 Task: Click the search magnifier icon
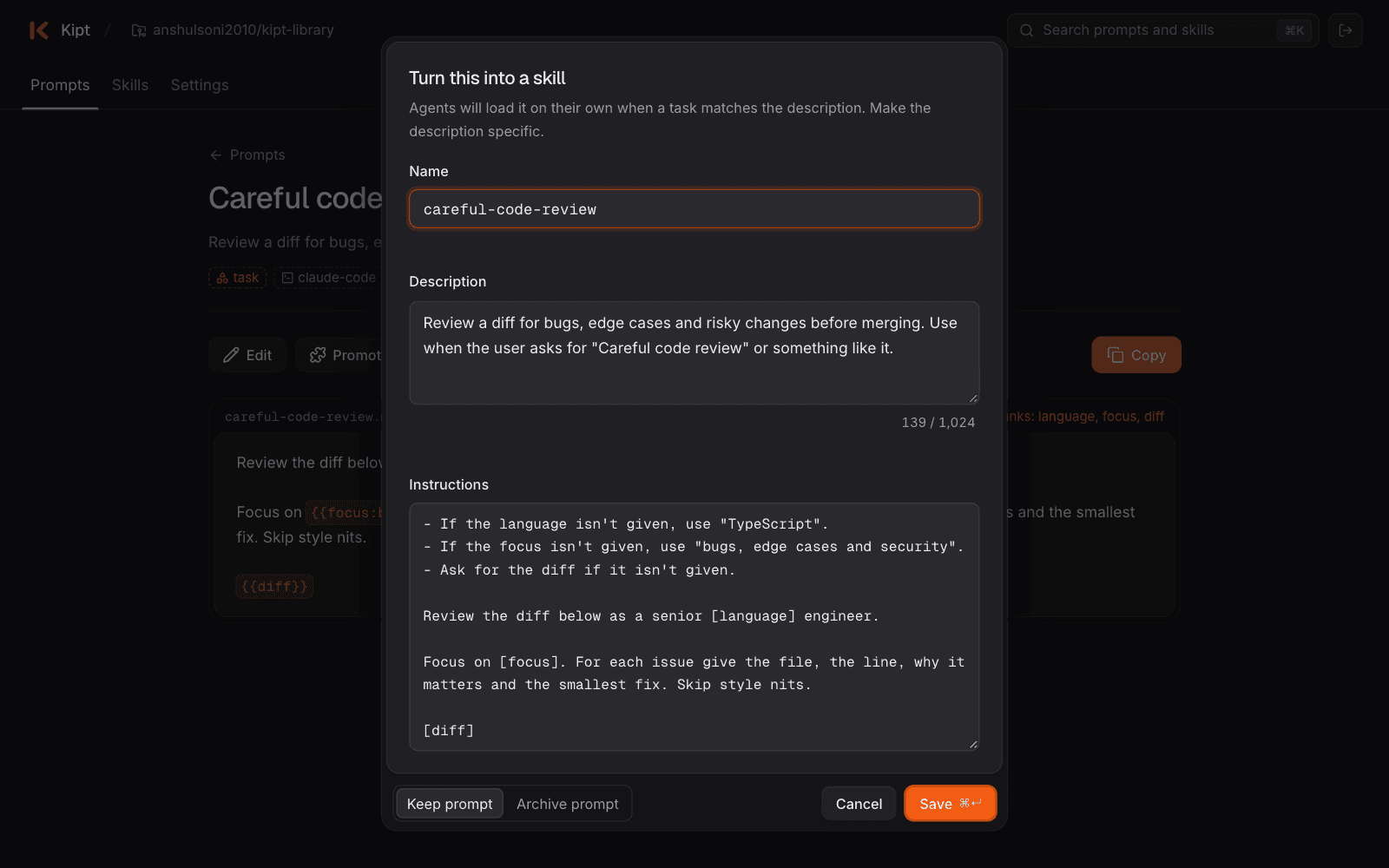[x=1026, y=30]
